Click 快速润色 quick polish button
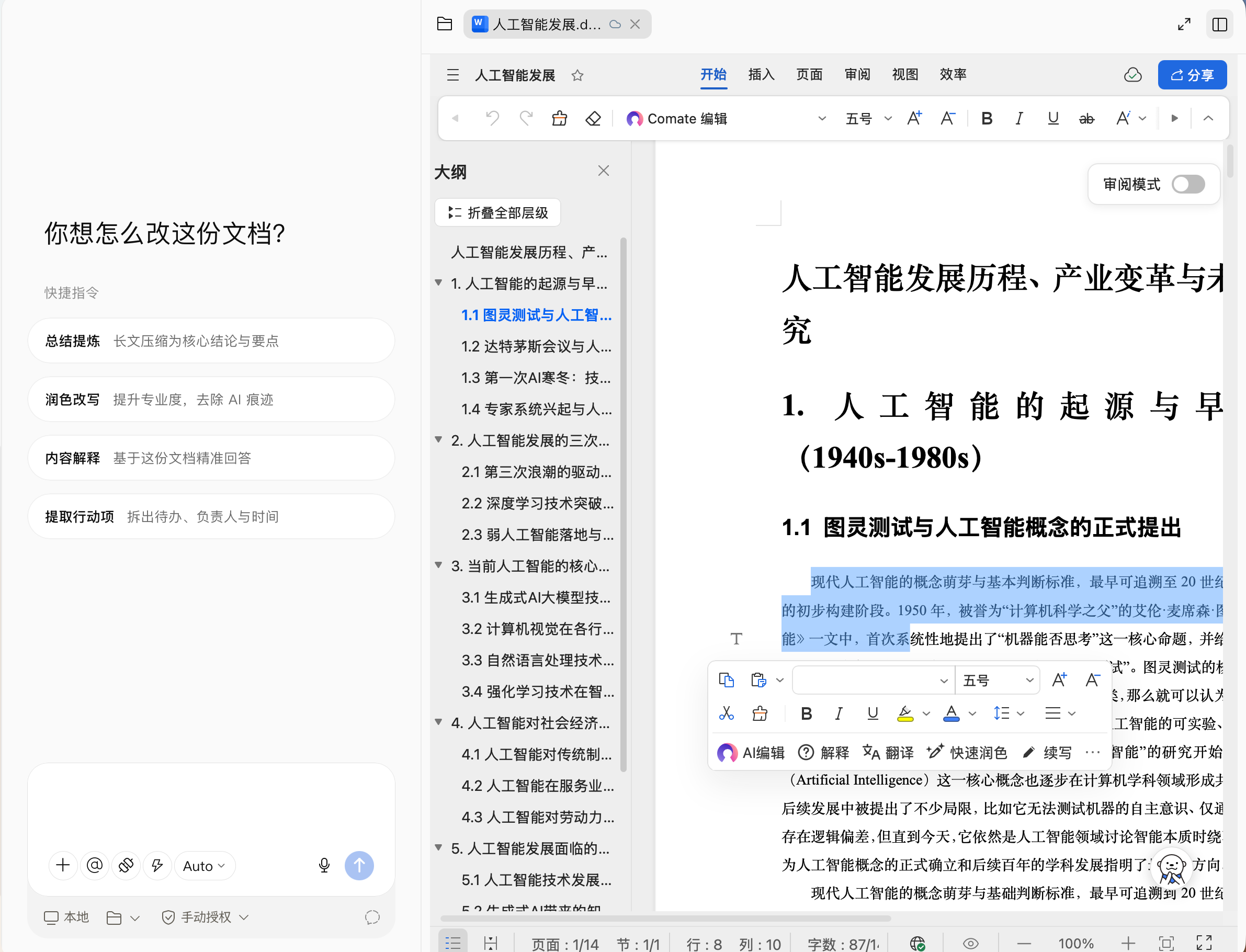The image size is (1246, 952). click(x=967, y=753)
